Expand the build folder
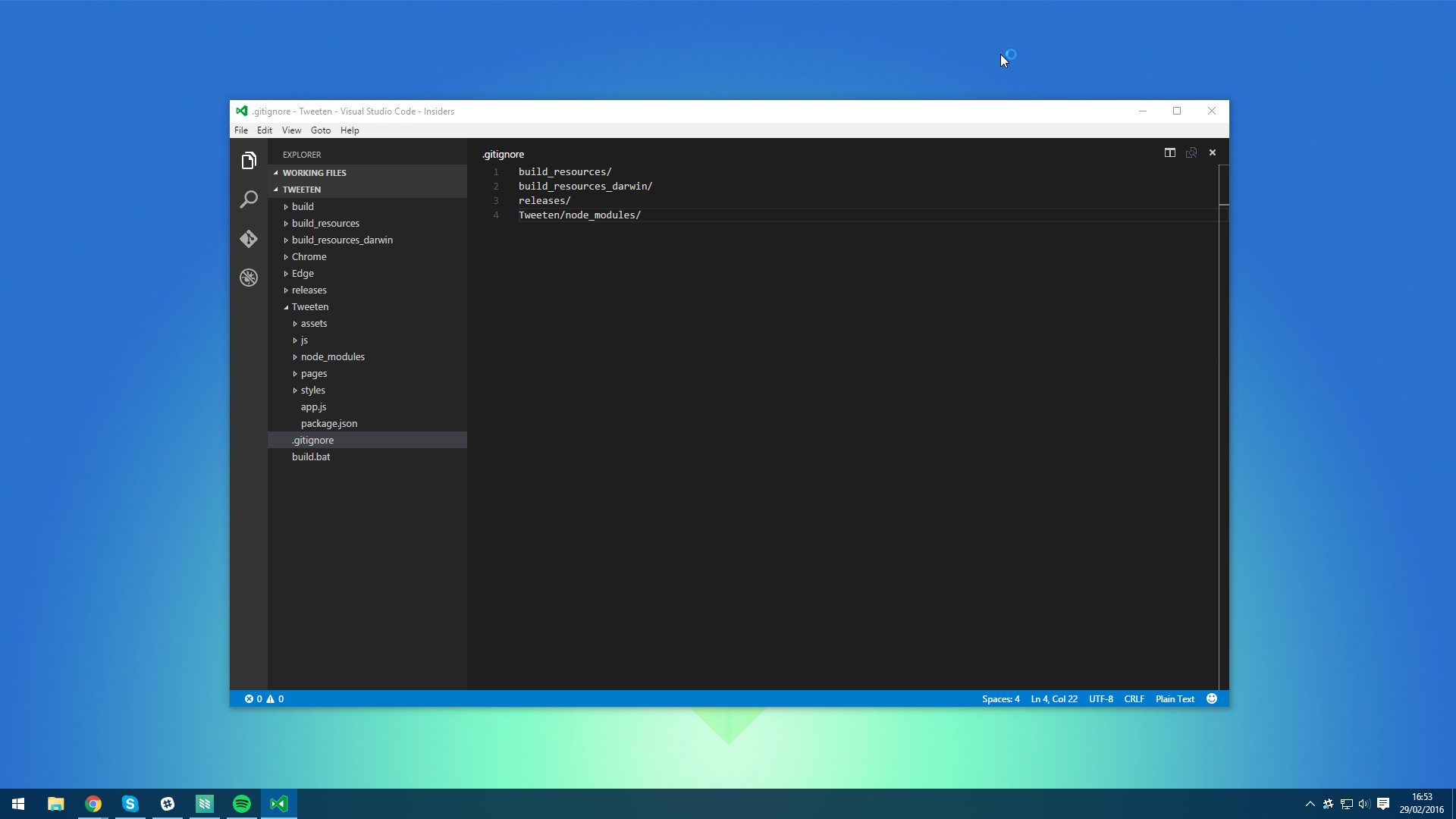The width and height of the screenshot is (1456, 819). (367, 206)
